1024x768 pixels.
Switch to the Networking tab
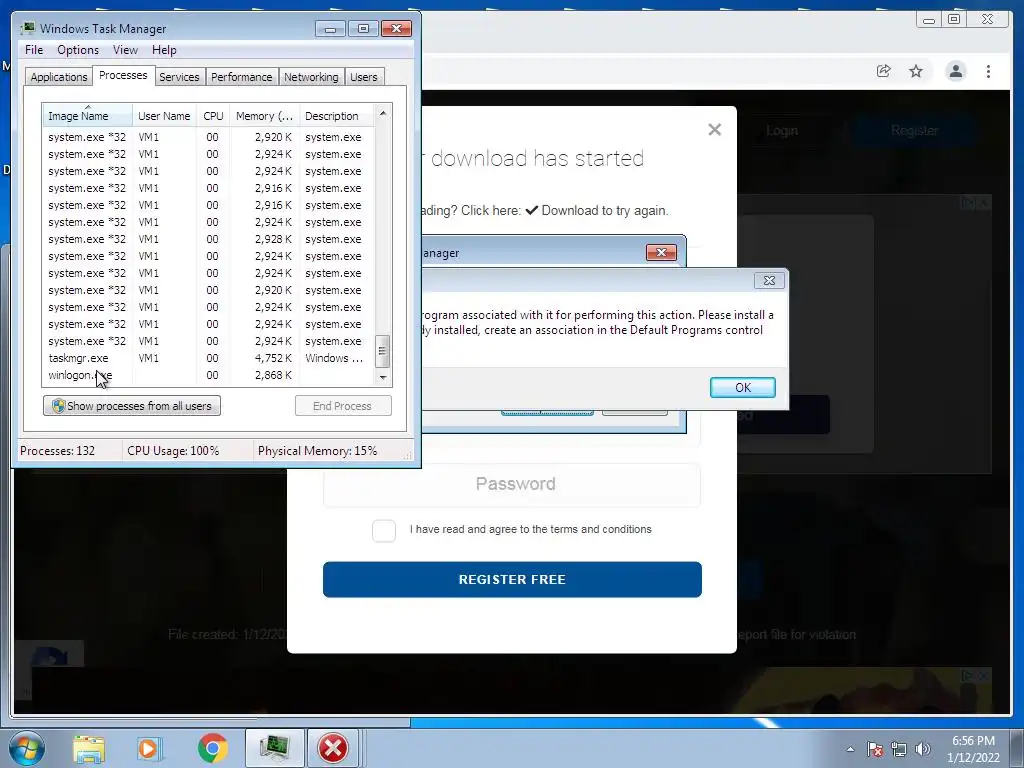(311, 77)
